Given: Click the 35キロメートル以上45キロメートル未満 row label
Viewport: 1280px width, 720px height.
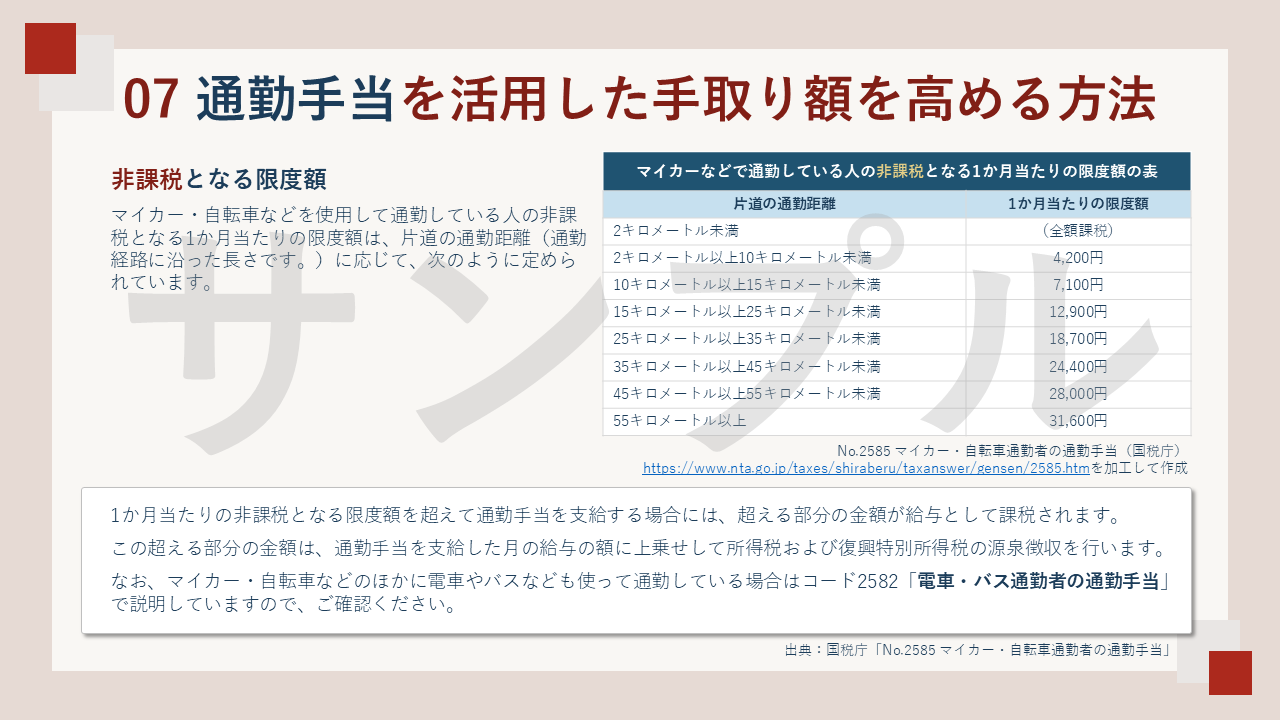Looking at the screenshot, I should pyautogui.click(x=747, y=366).
